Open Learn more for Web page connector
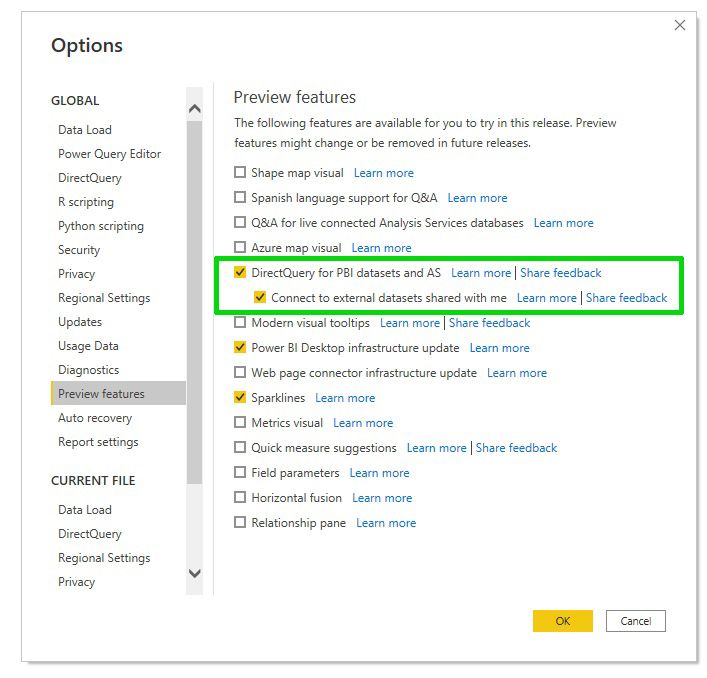Screen dimensions: 707x678 click(x=517, y=373)
